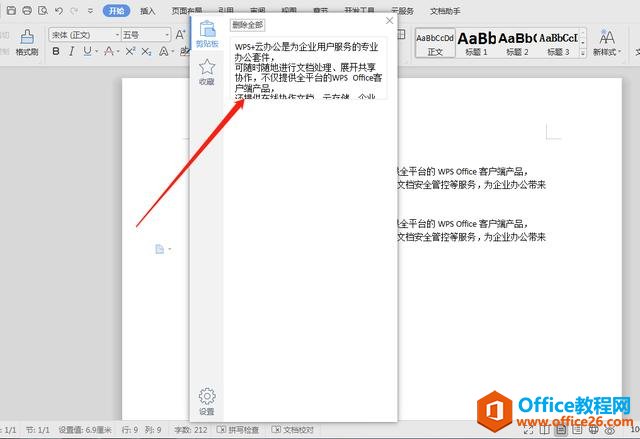Toggle superscript formatting
Viewport: 640px width, 439px height.
tap(130, 51)
